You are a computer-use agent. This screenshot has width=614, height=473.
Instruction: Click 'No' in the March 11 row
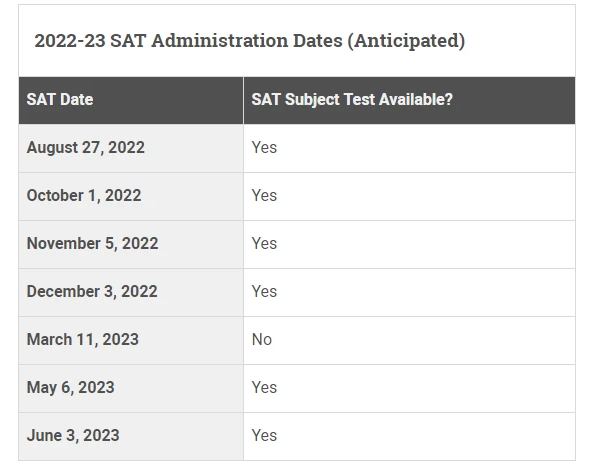pos(262,340)
